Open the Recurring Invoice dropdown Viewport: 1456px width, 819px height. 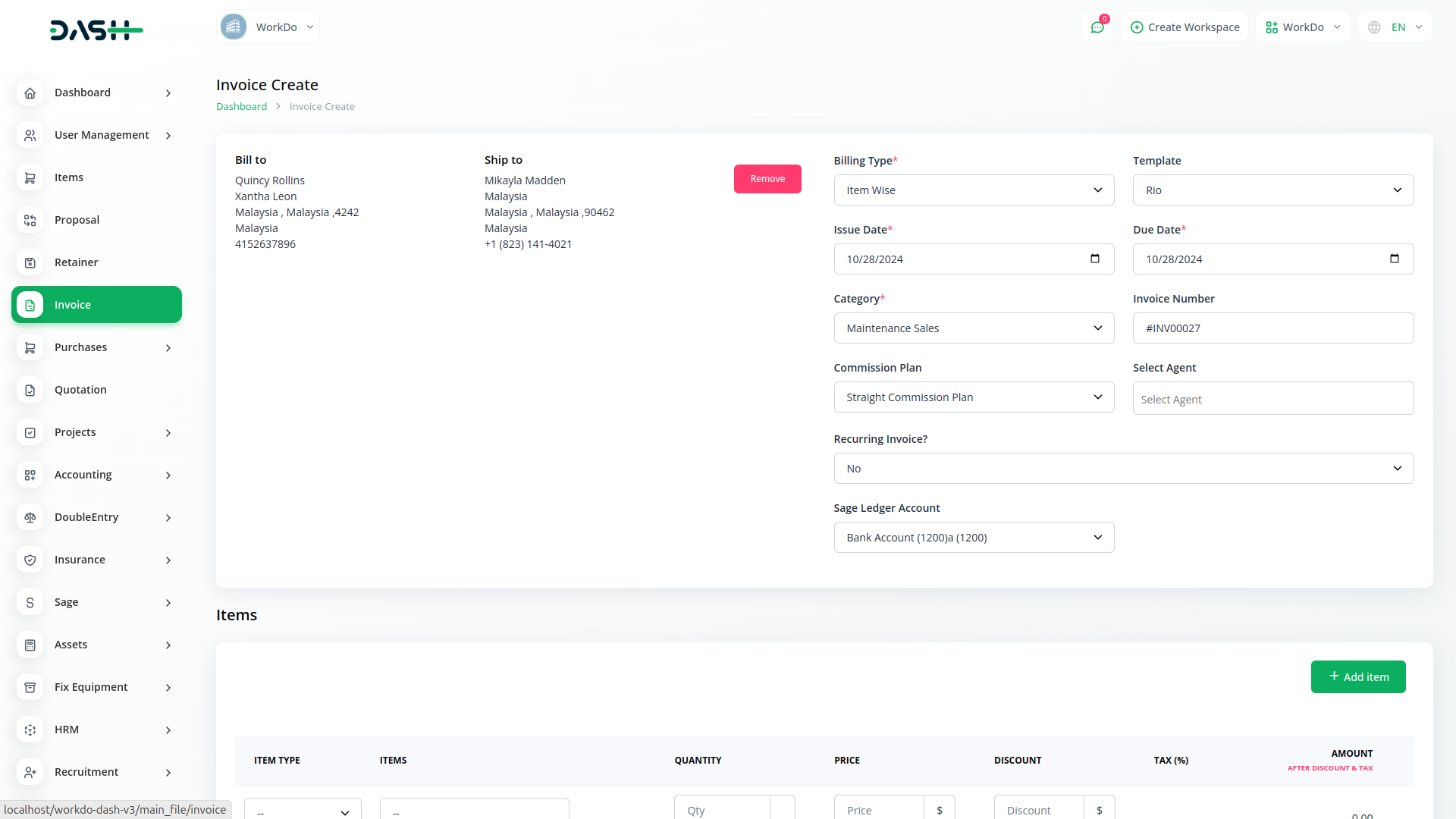1123,469
